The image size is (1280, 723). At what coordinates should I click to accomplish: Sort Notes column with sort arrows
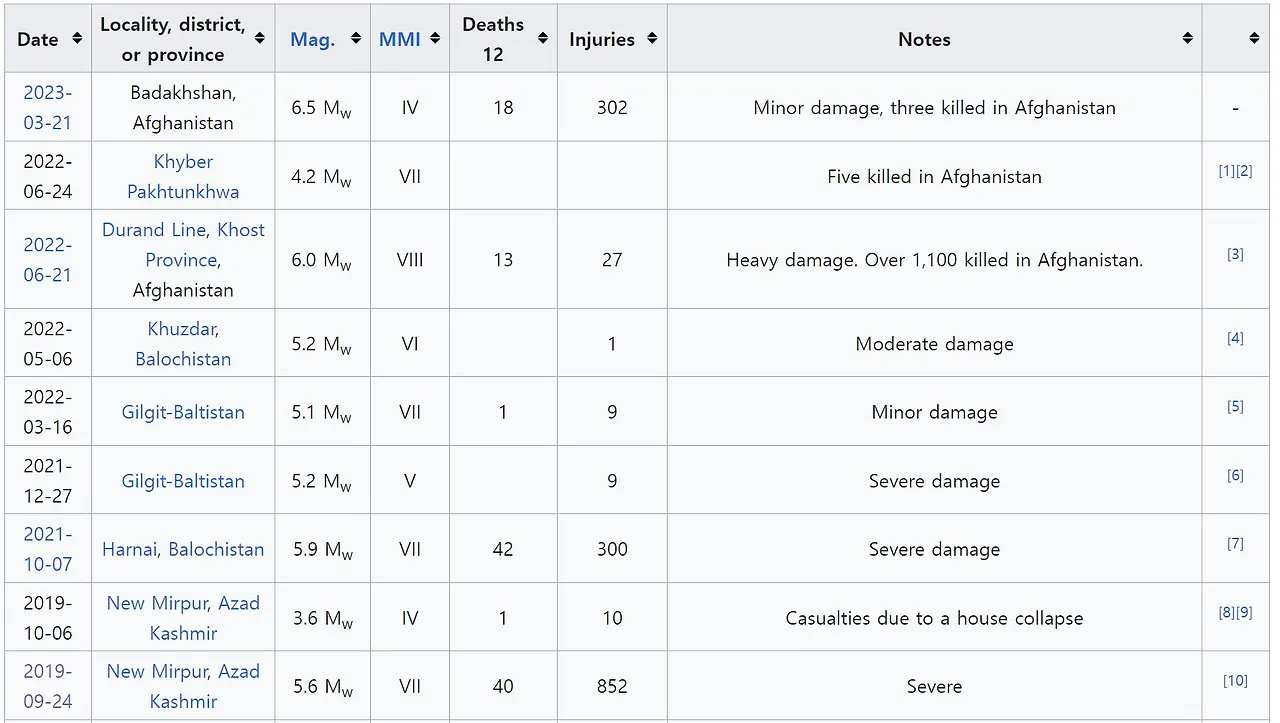pyautogui.click(x=1187, y=39)
